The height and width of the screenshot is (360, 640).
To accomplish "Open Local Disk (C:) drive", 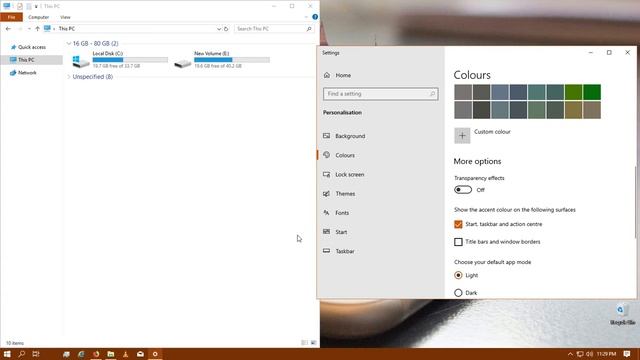I will coord(119,60).
